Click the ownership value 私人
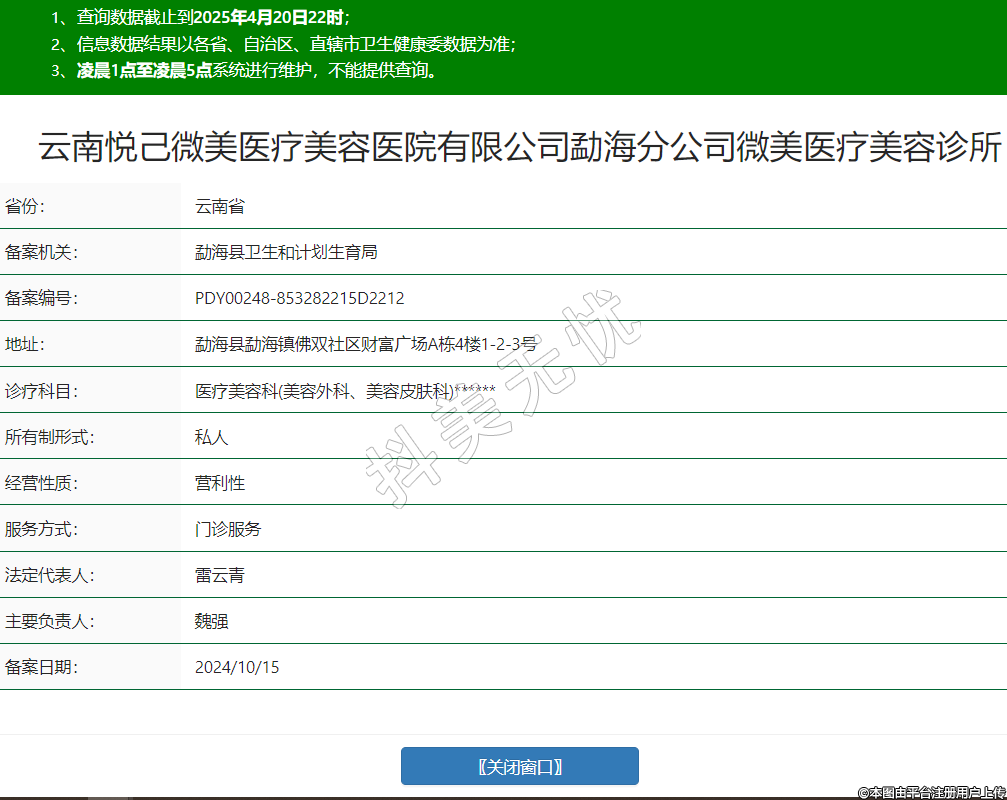 click(x=212, y=437)
